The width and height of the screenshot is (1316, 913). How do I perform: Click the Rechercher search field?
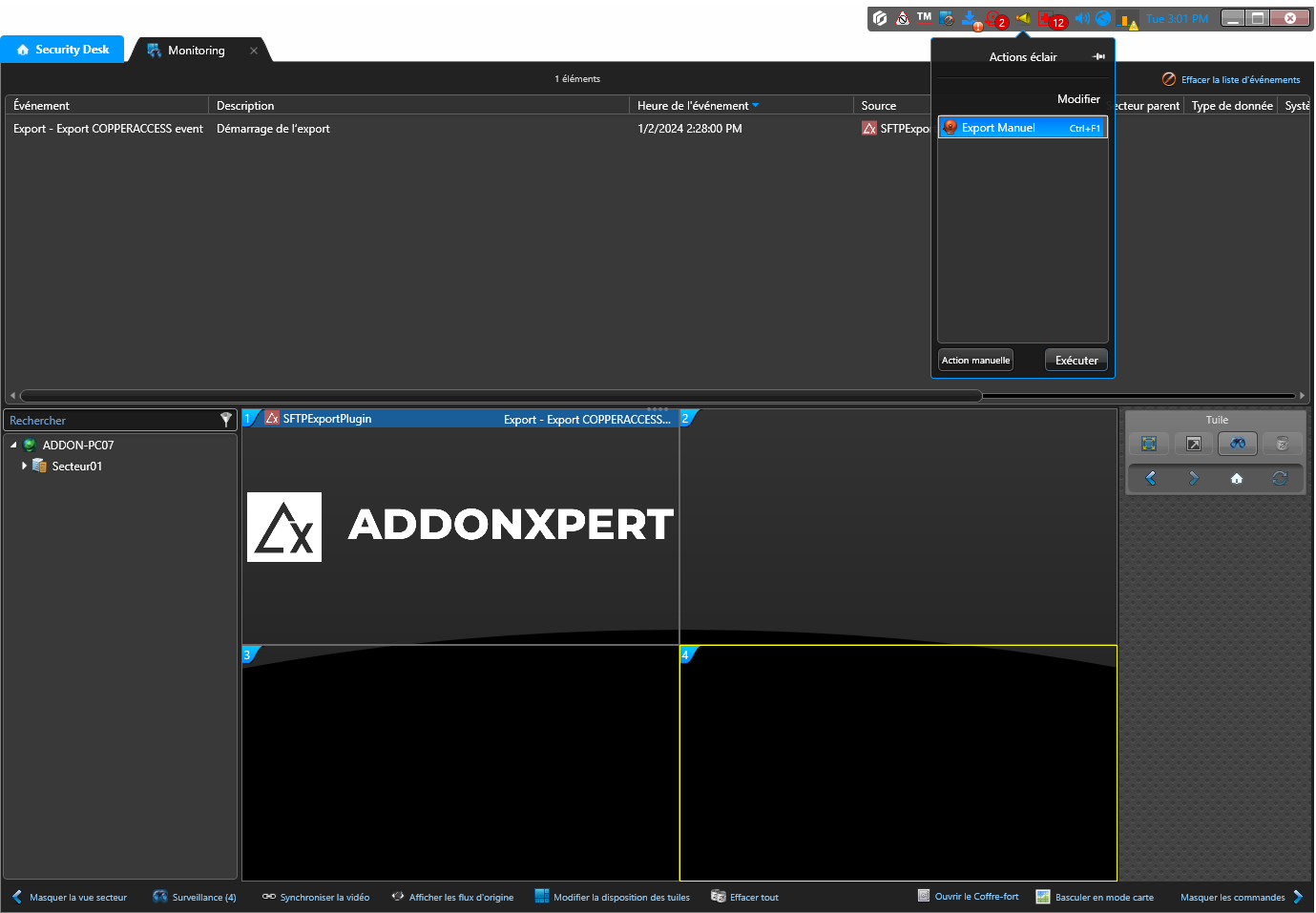(x=110, y=421)
